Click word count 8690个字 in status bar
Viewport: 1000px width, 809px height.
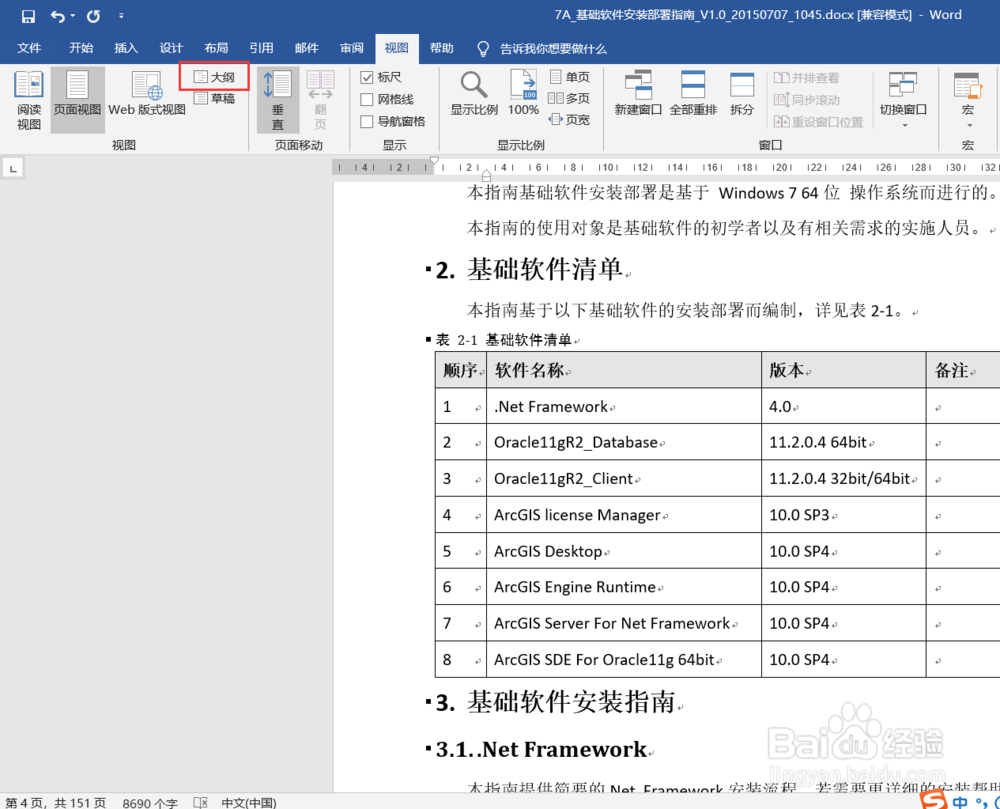pyautogui.click(x=150, y=803)
